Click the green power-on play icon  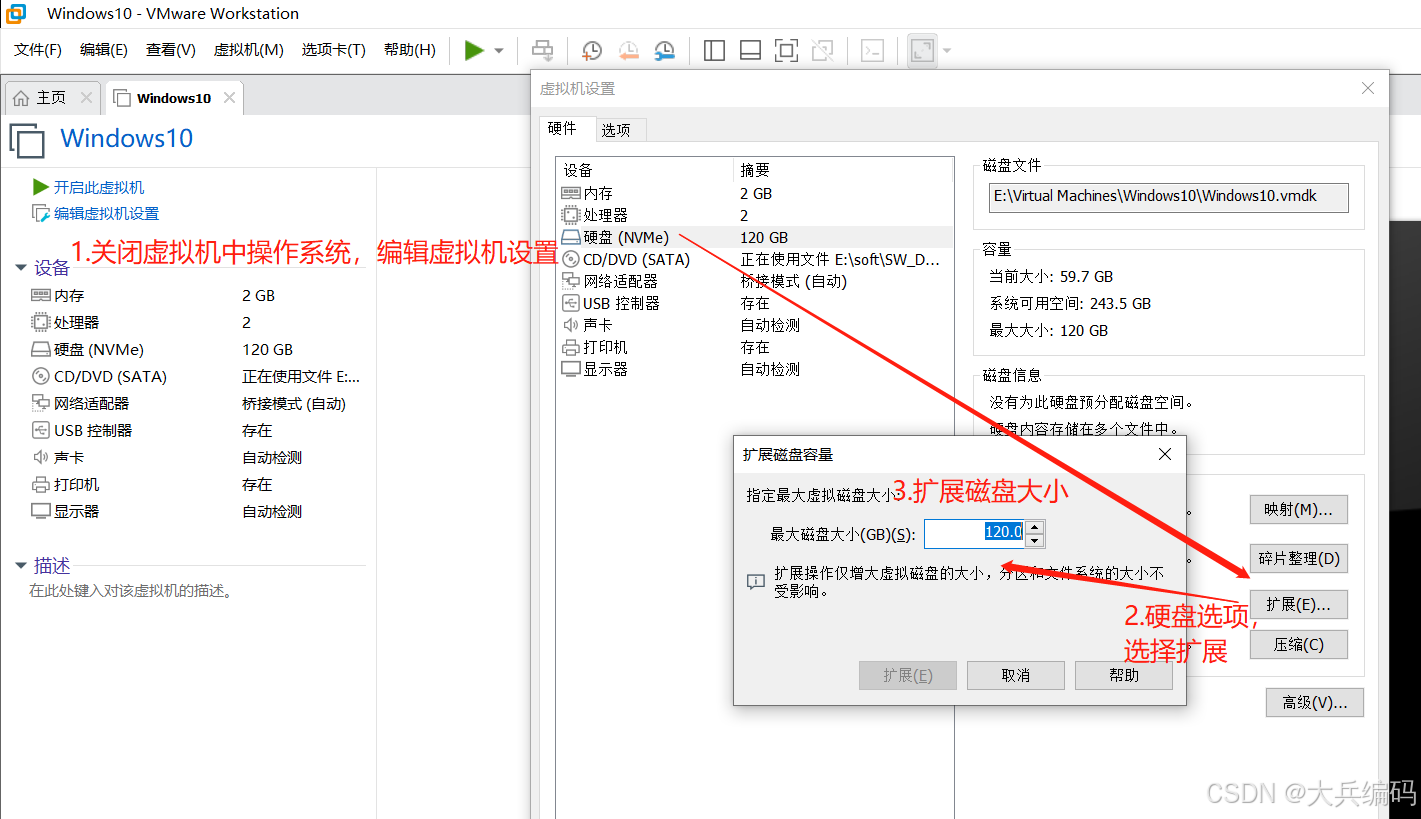(x=474, y=50)
